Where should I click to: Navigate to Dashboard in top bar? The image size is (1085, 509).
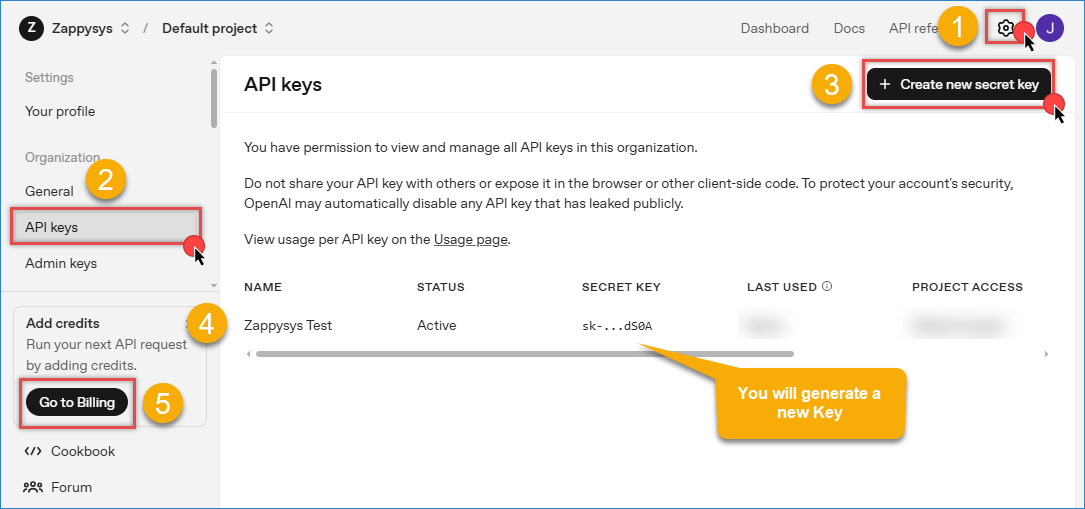pos(774,28)
